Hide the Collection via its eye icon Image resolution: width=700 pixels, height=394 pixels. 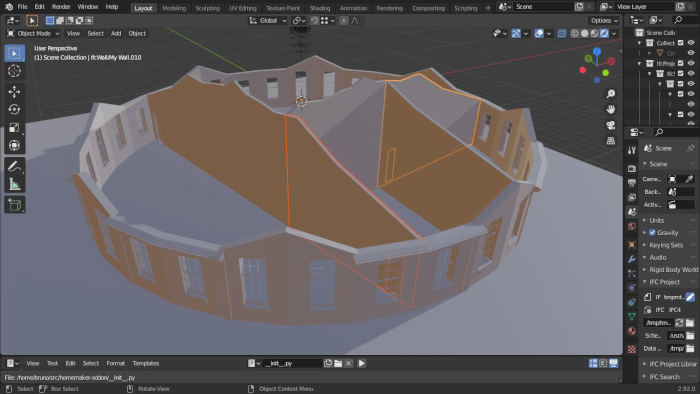(x=691, y=43)
